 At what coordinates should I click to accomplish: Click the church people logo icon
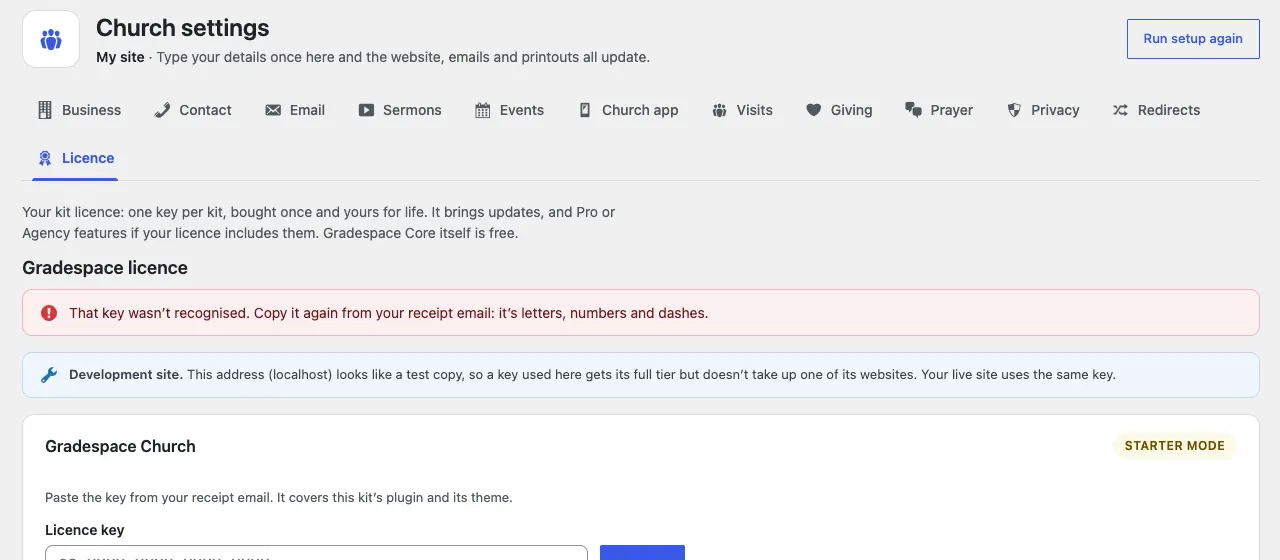pos(51,39)
